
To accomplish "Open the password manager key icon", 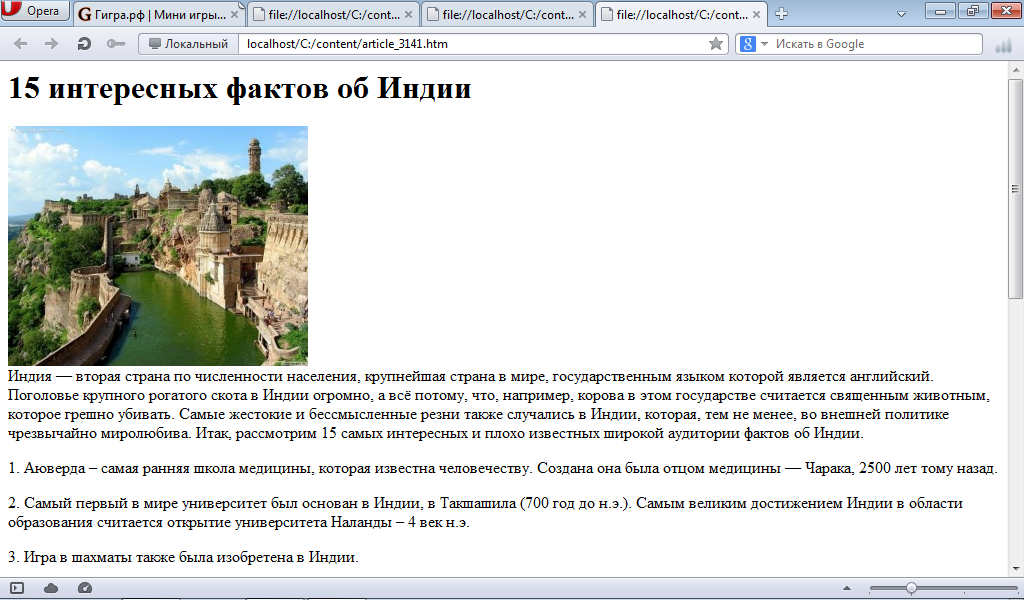I will (115, 44).
